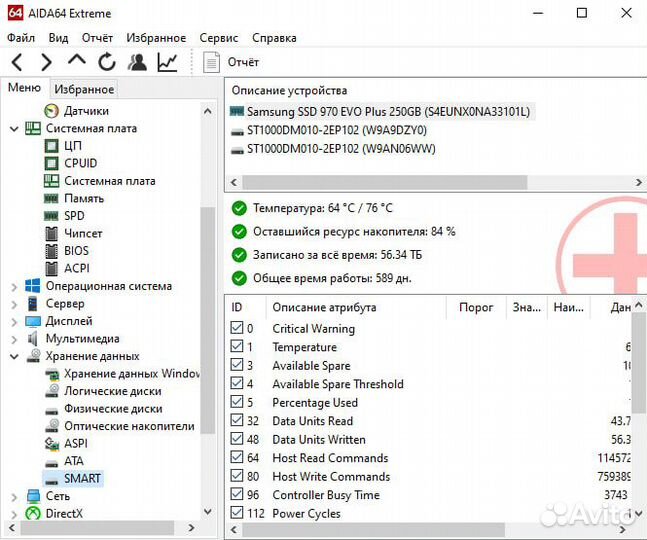The height and width of the screenshot is (540, 647).
Task: Select the Датчики sensor icon in tree
Action: point(51,111)
